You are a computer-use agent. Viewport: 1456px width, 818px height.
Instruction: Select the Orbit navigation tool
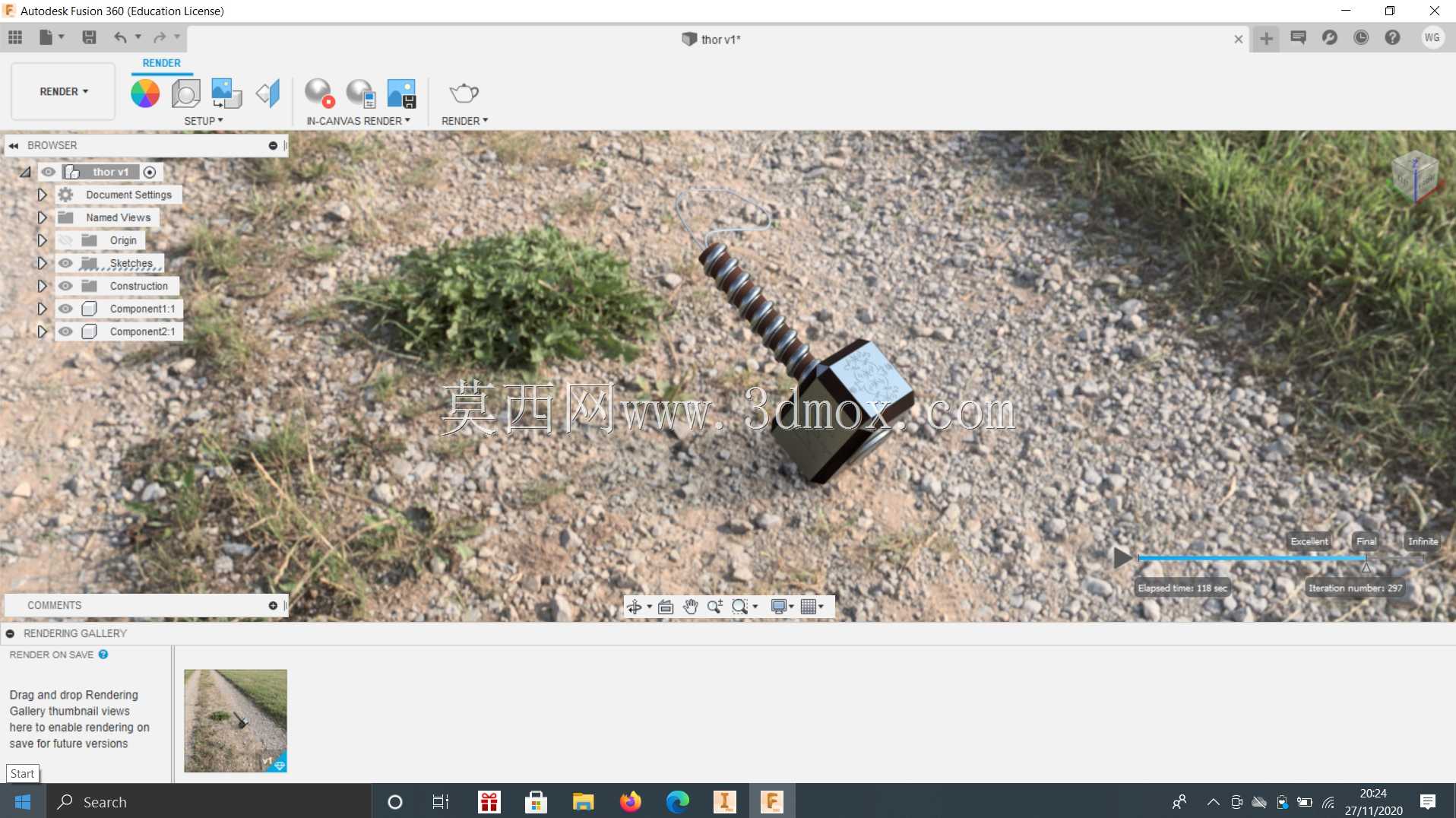tap(635, 607)
